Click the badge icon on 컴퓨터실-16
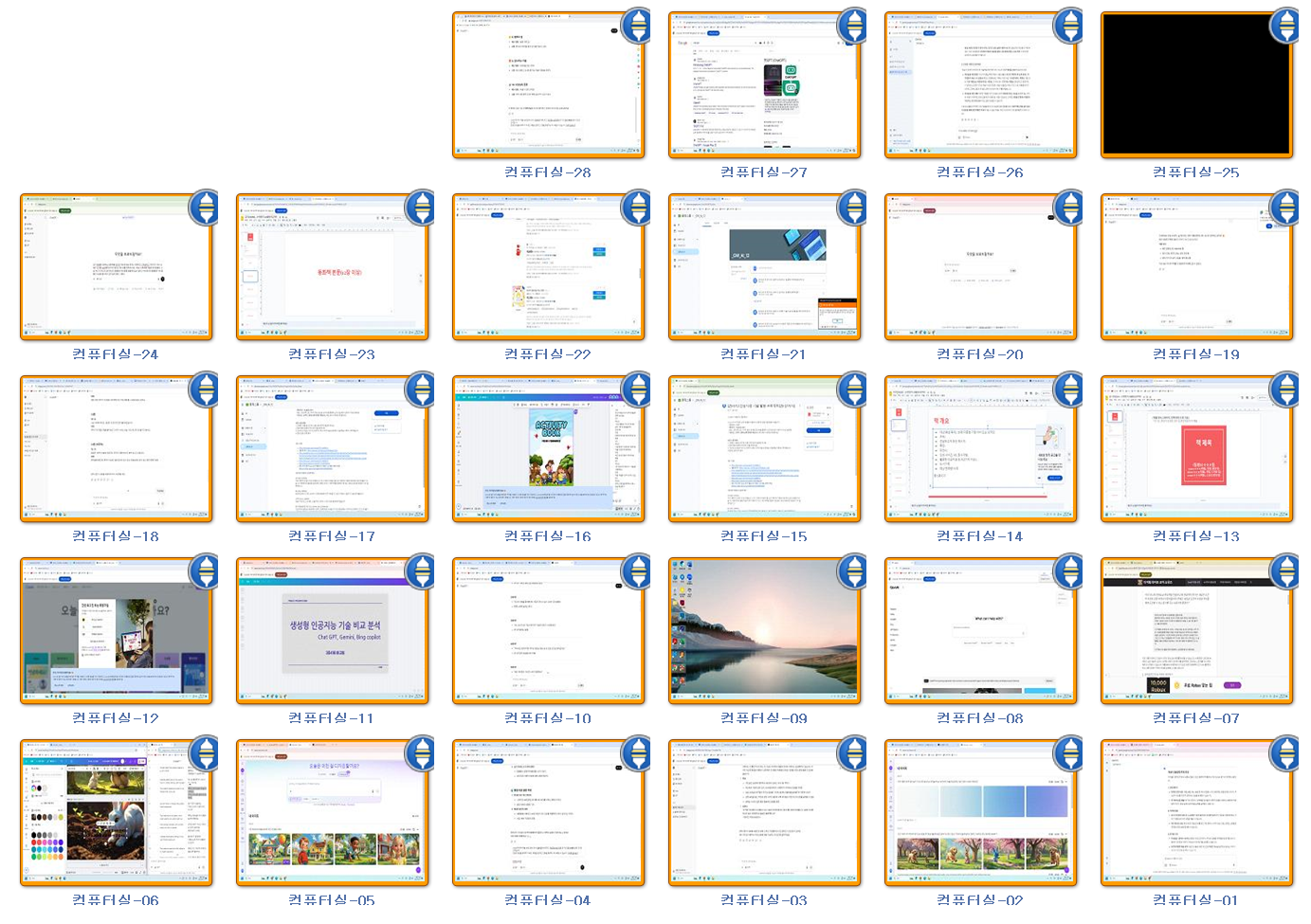This screenshot has height=924, width=1311. click(636, 390)
